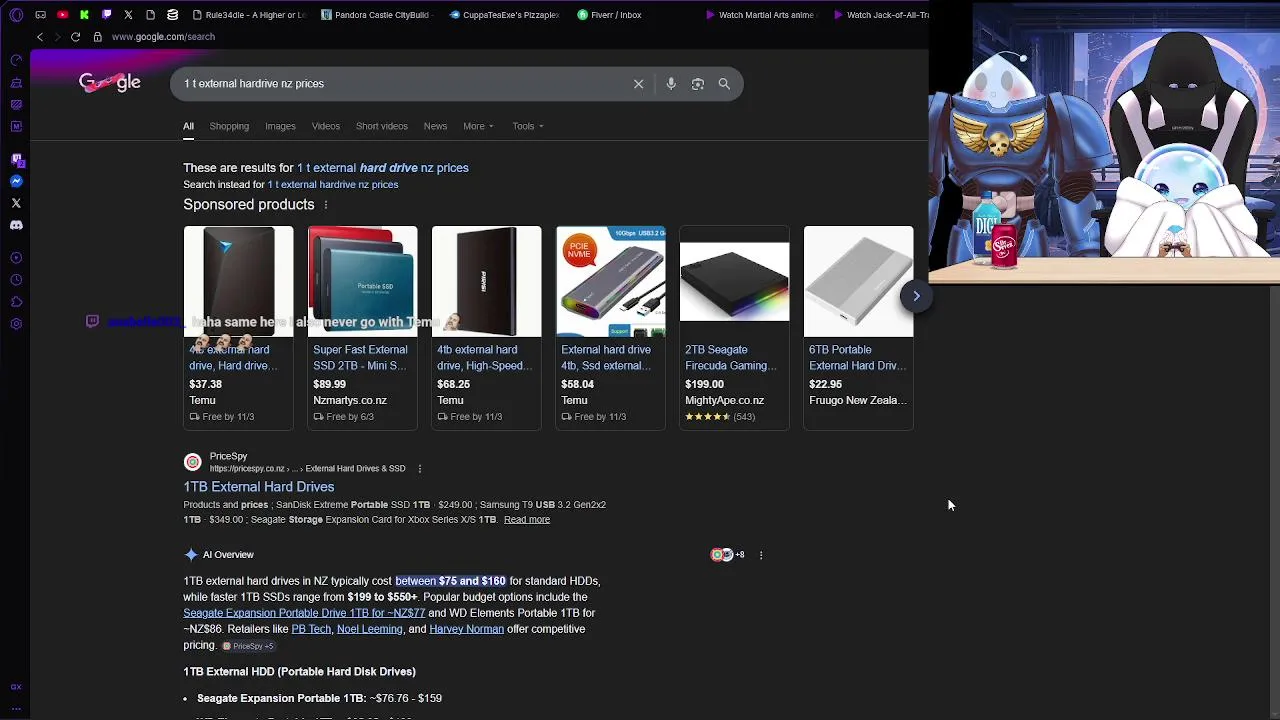Switch to Fiverr Inbox tab

(610, 15)
